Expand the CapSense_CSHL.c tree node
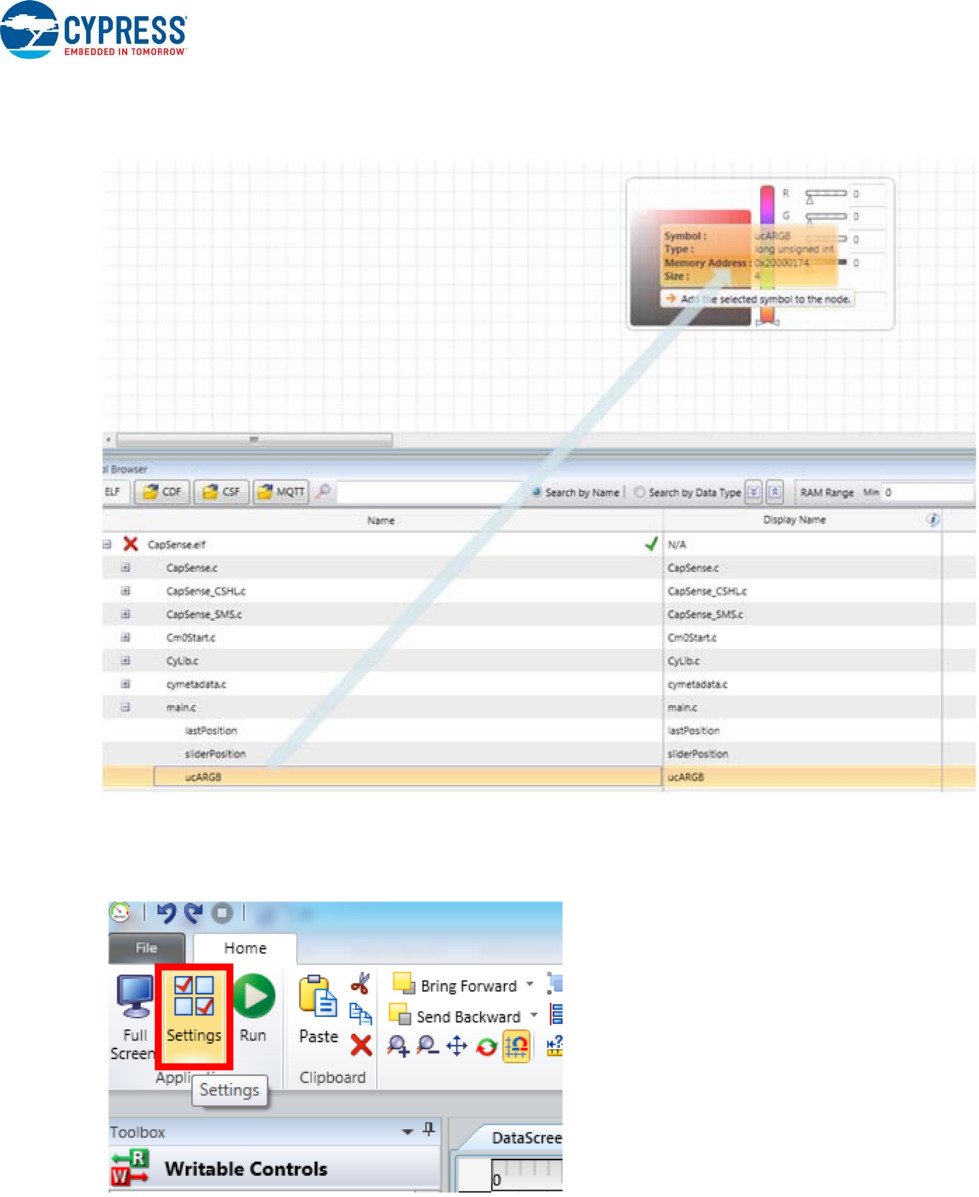 pos(126,591)
